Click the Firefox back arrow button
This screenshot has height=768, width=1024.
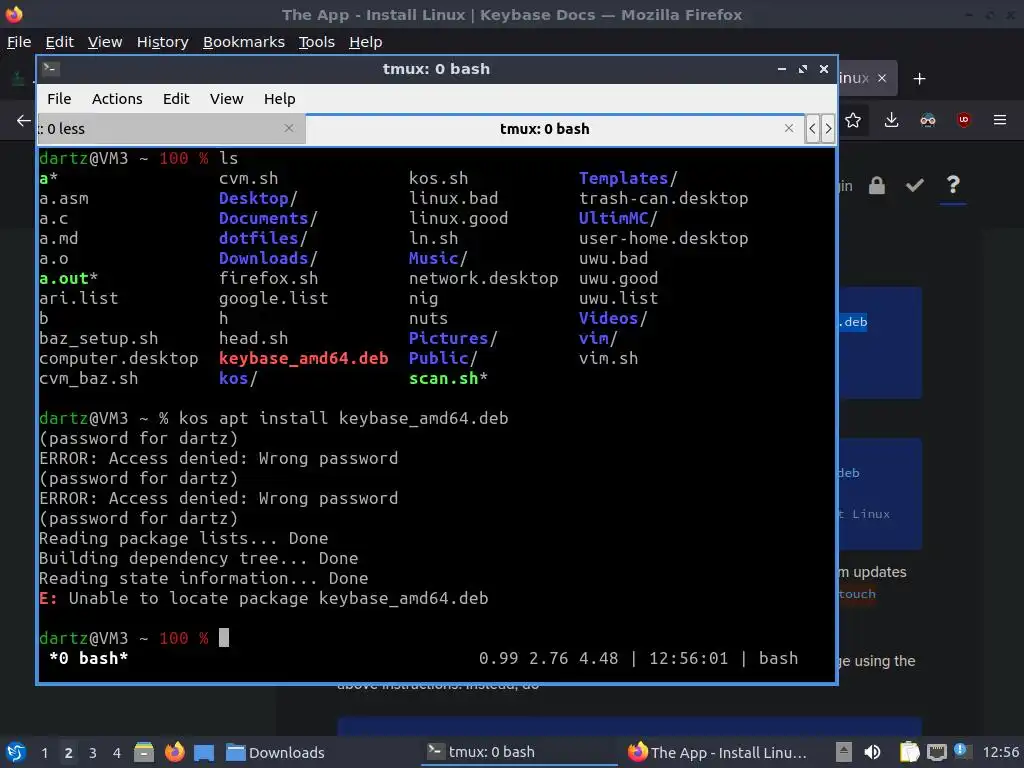(24, 120)
